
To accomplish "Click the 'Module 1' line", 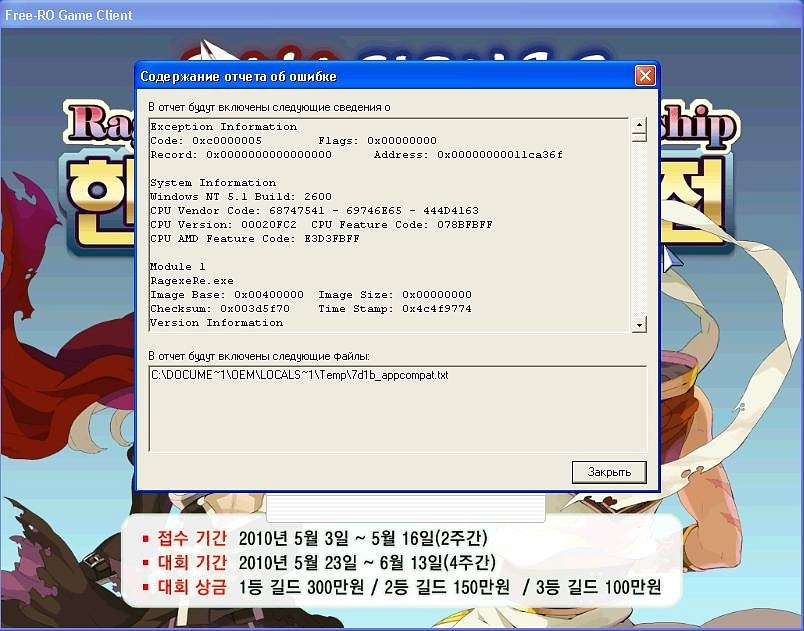I will (177, 267).
